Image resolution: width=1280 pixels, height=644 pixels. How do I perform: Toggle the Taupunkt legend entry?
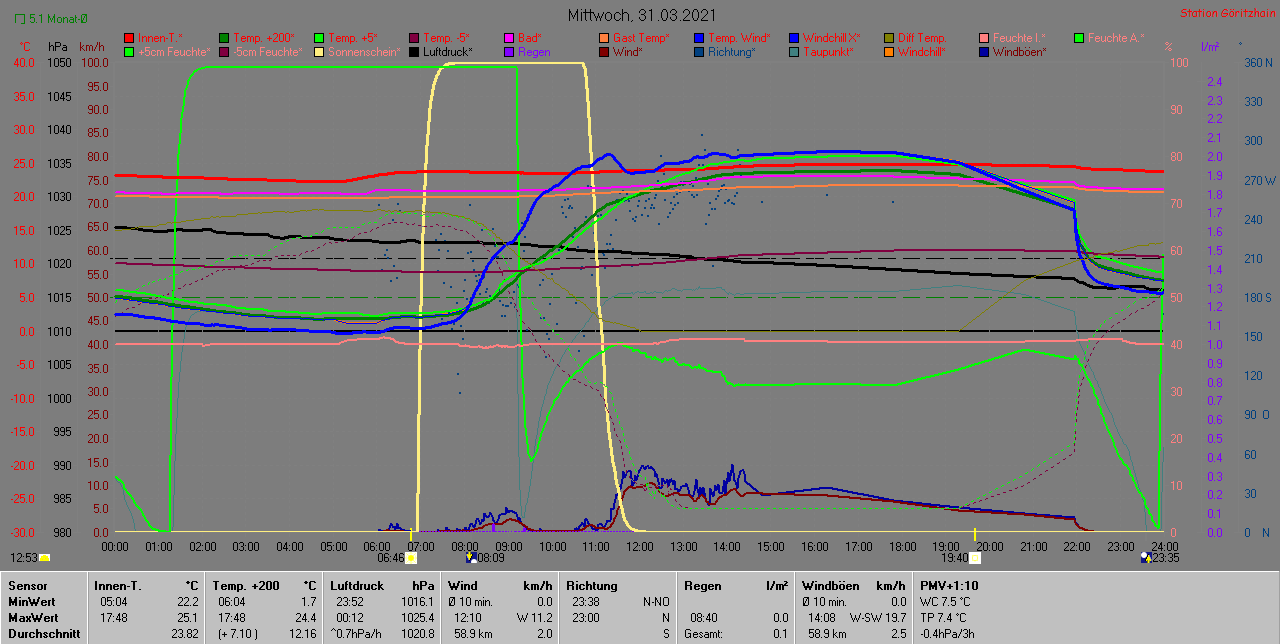point(826,51)
